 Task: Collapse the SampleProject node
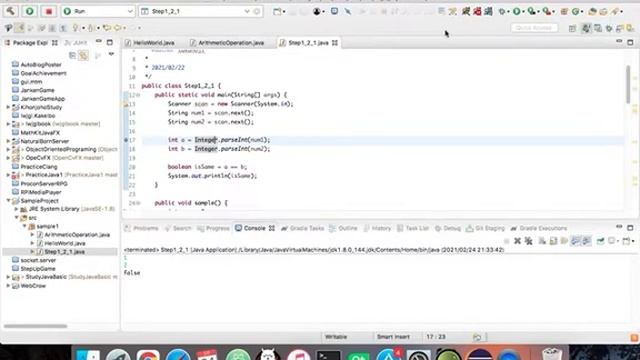[x=8, y=200]
